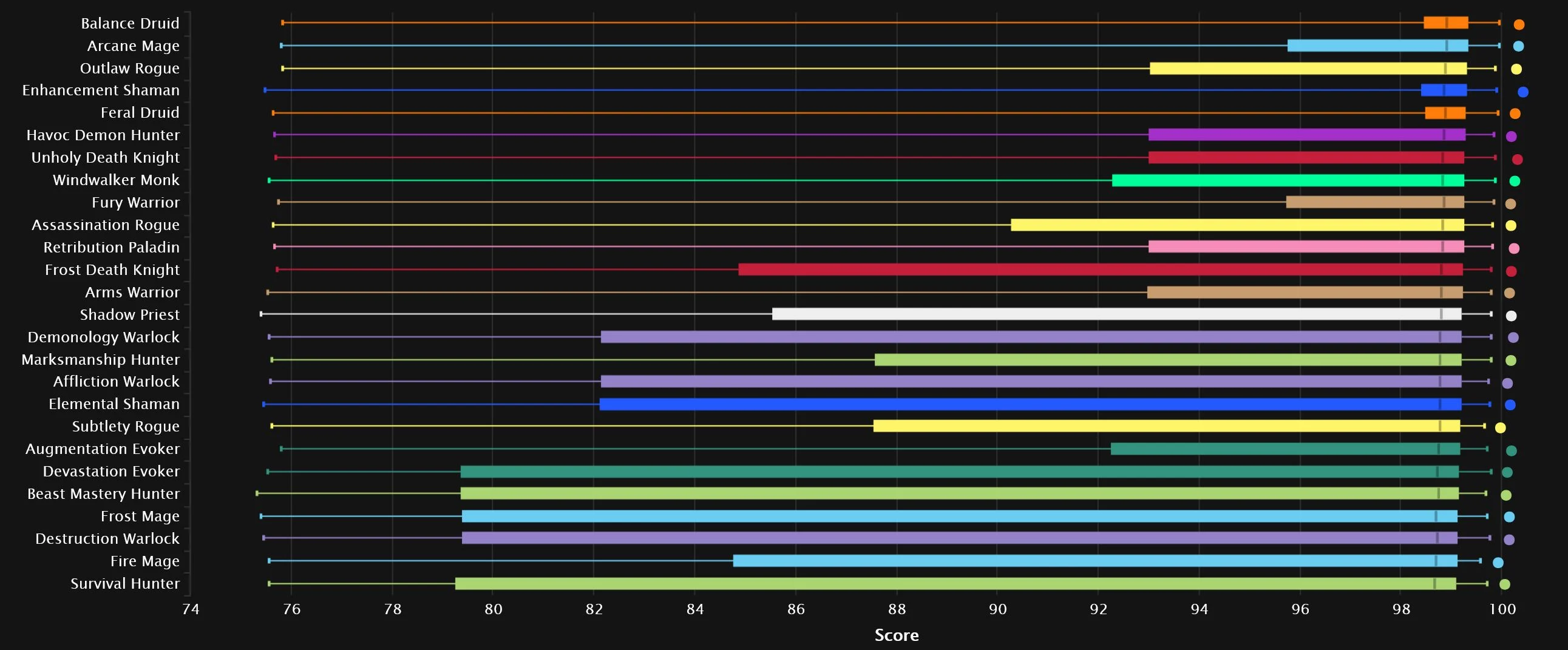The height and width of the screenshot is (650, 1568).
Task: Select the Windwalker Monk label
Action: (x=117, y=180)
